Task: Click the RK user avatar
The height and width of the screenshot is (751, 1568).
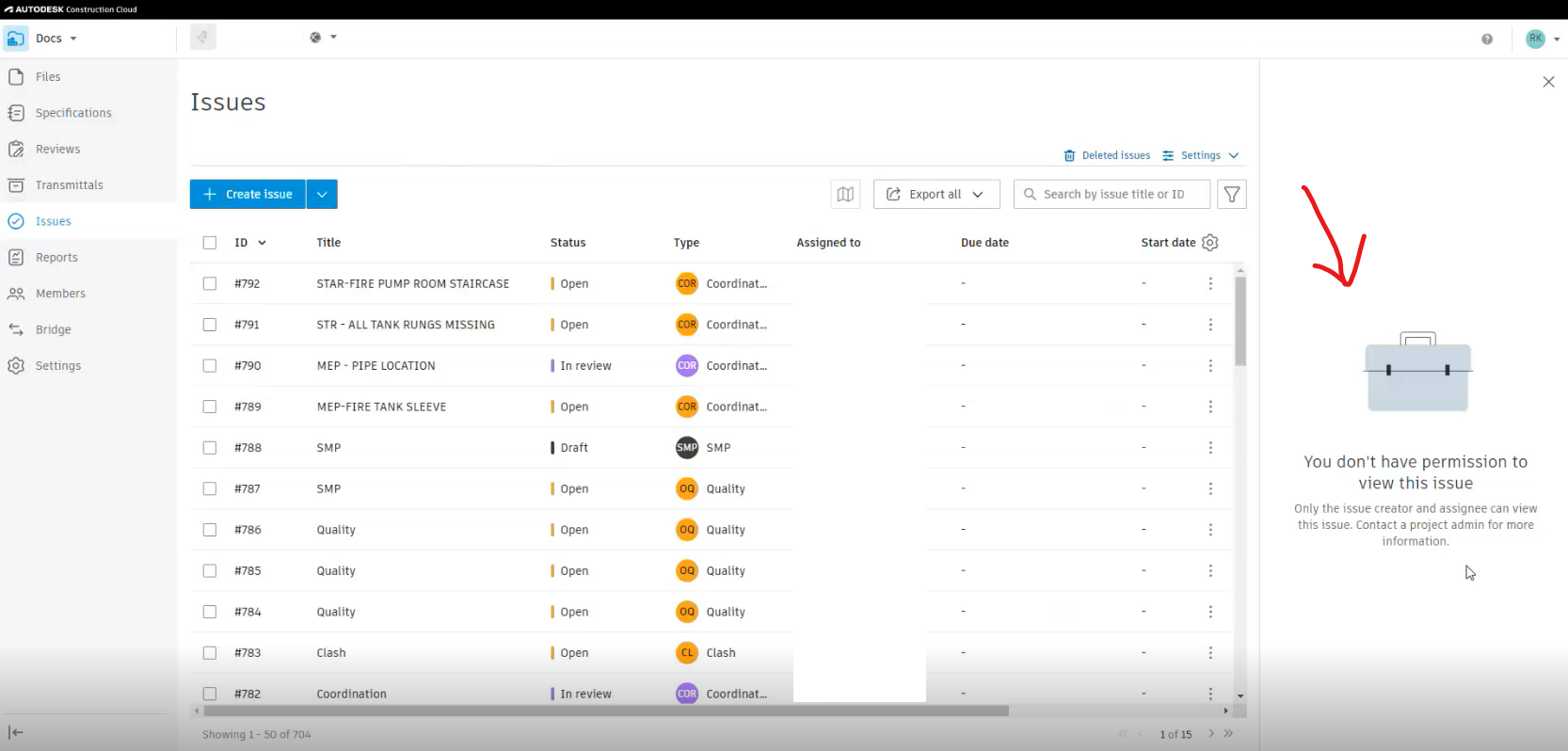Action: 1536,39
